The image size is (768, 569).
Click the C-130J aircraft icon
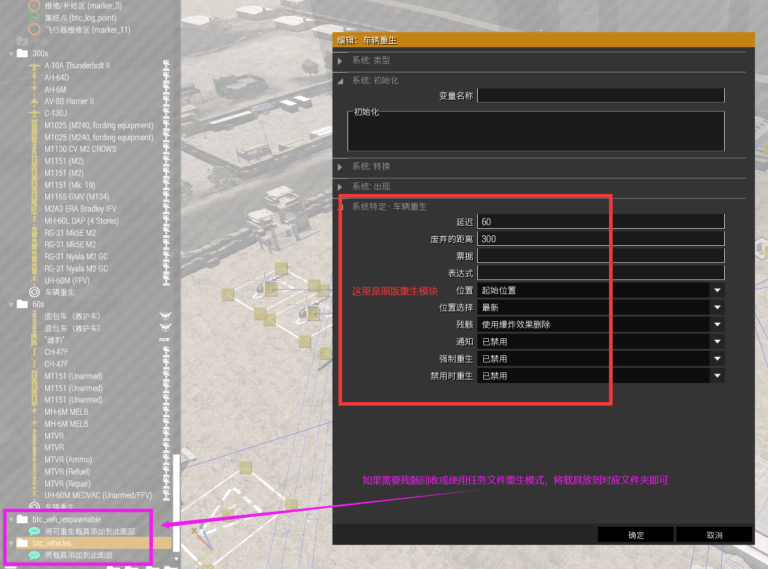(x=34, y=113)
